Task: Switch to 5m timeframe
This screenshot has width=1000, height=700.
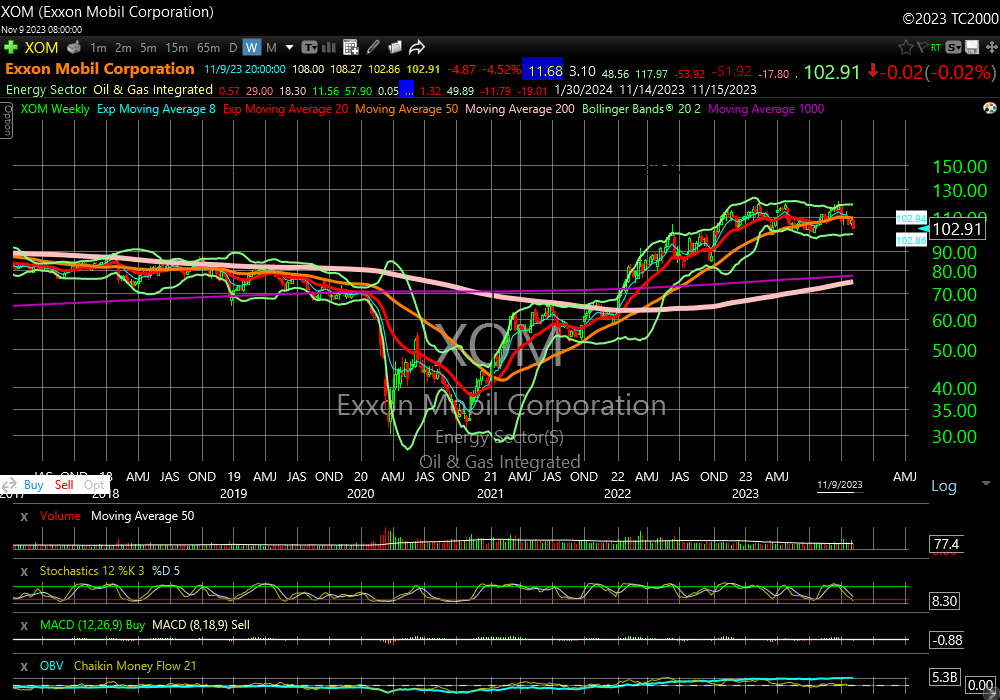Action: click(148, 48)
